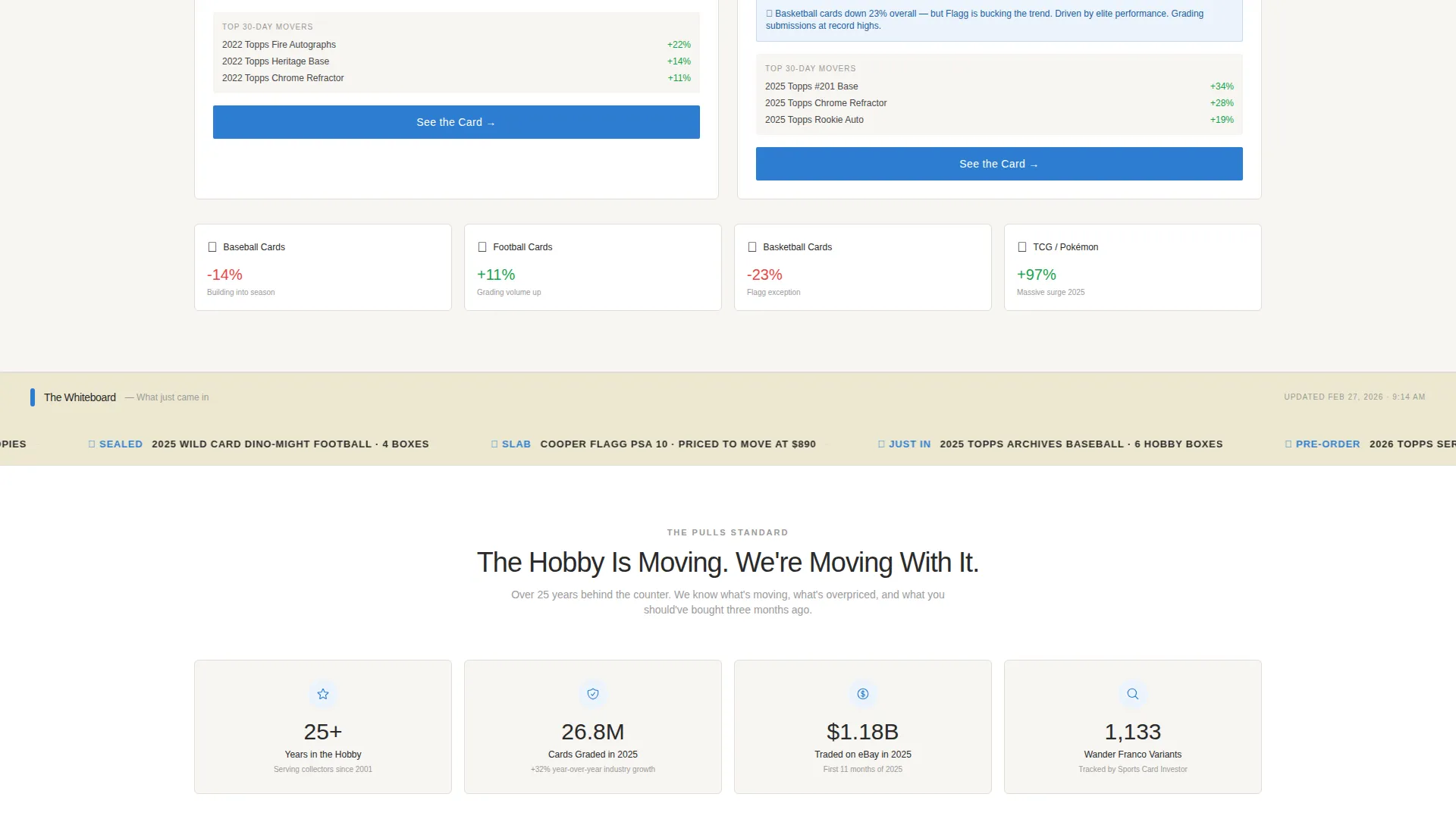Select 2022 Topps Fire Autographs row
The height and width of the screenshot is (819, 1456).
(457, 45)
